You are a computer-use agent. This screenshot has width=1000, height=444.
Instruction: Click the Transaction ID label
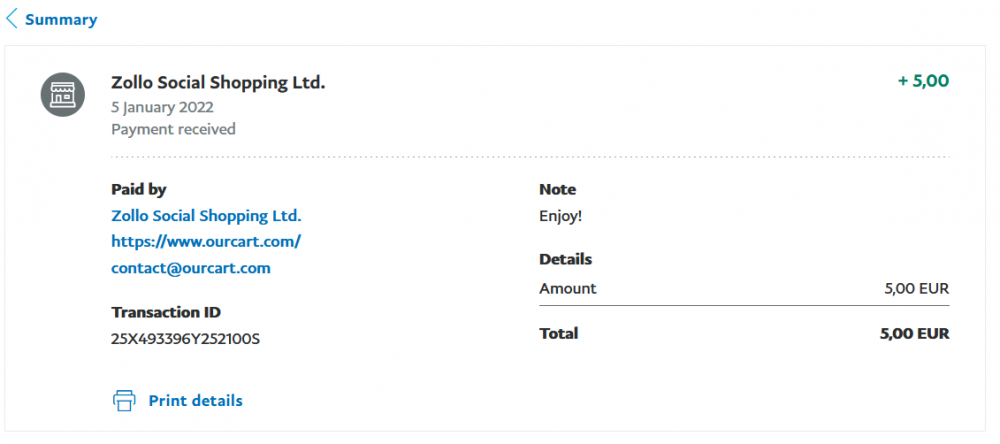pyautogui.click(x=166, y=313)
